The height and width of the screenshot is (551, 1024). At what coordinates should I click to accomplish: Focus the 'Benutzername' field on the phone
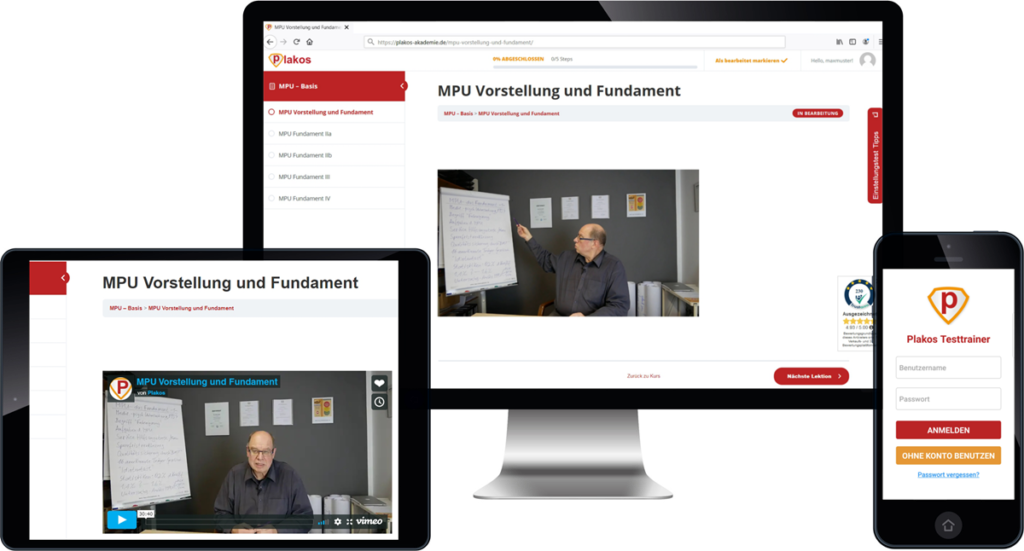[948, 368]
